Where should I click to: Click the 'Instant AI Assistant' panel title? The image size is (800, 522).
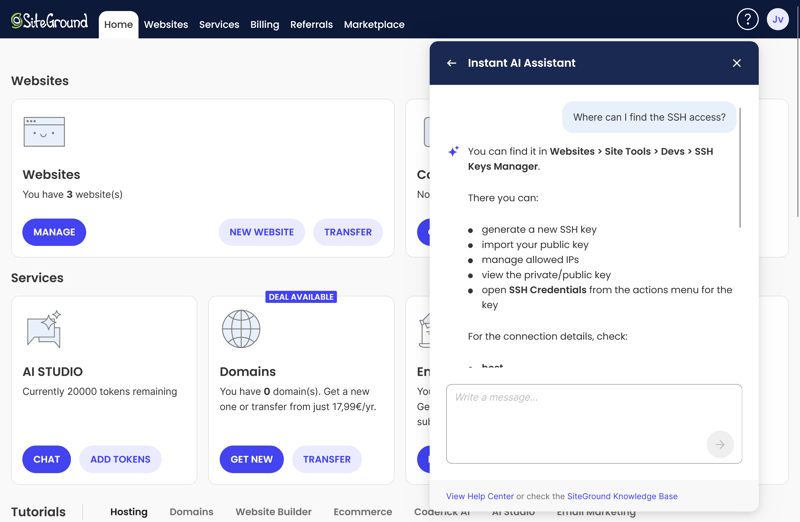tap(521, 63)
